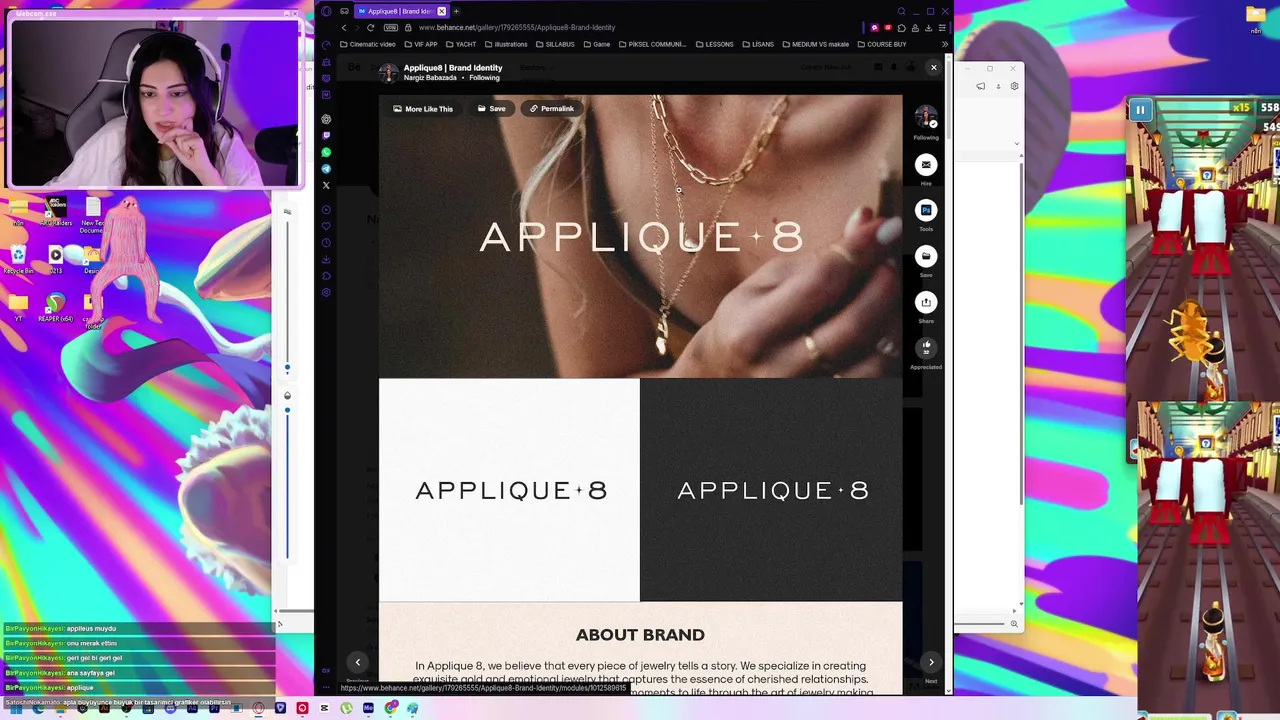Click the Appreciated thumbs-up icon
Viewport: 1280px width, 720px height.
point(926,347)
